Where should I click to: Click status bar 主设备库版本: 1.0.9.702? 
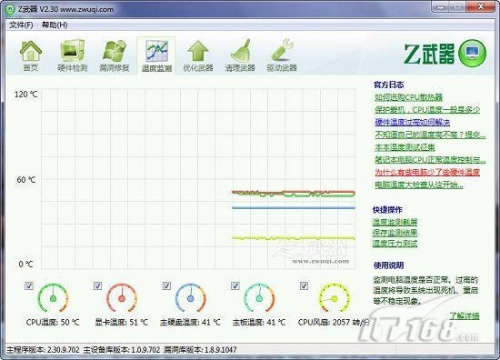pos(122,350)
